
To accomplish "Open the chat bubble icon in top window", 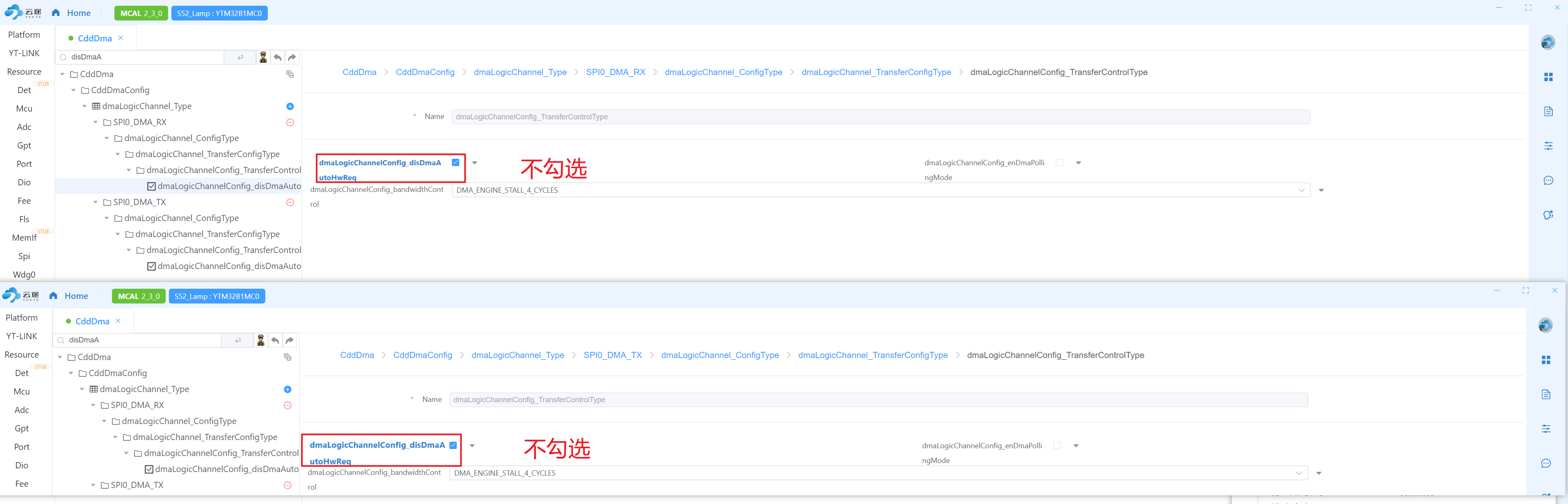I will [x=1548, y=180].
